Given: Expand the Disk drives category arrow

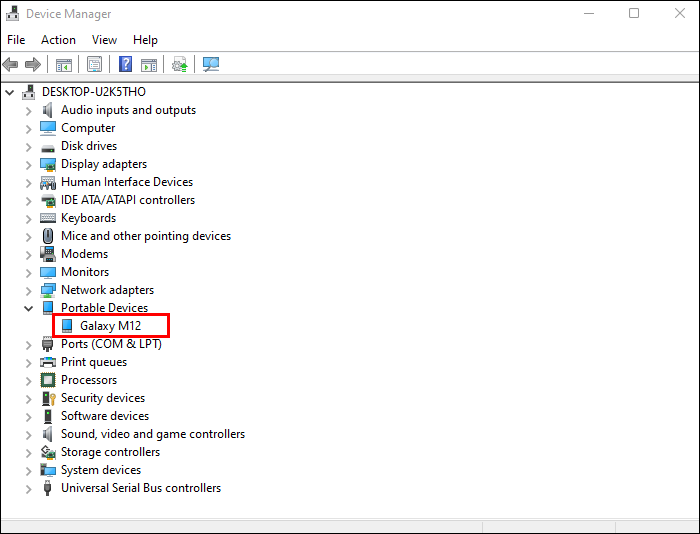Looking at the screenshot, I should click(28, 147).
